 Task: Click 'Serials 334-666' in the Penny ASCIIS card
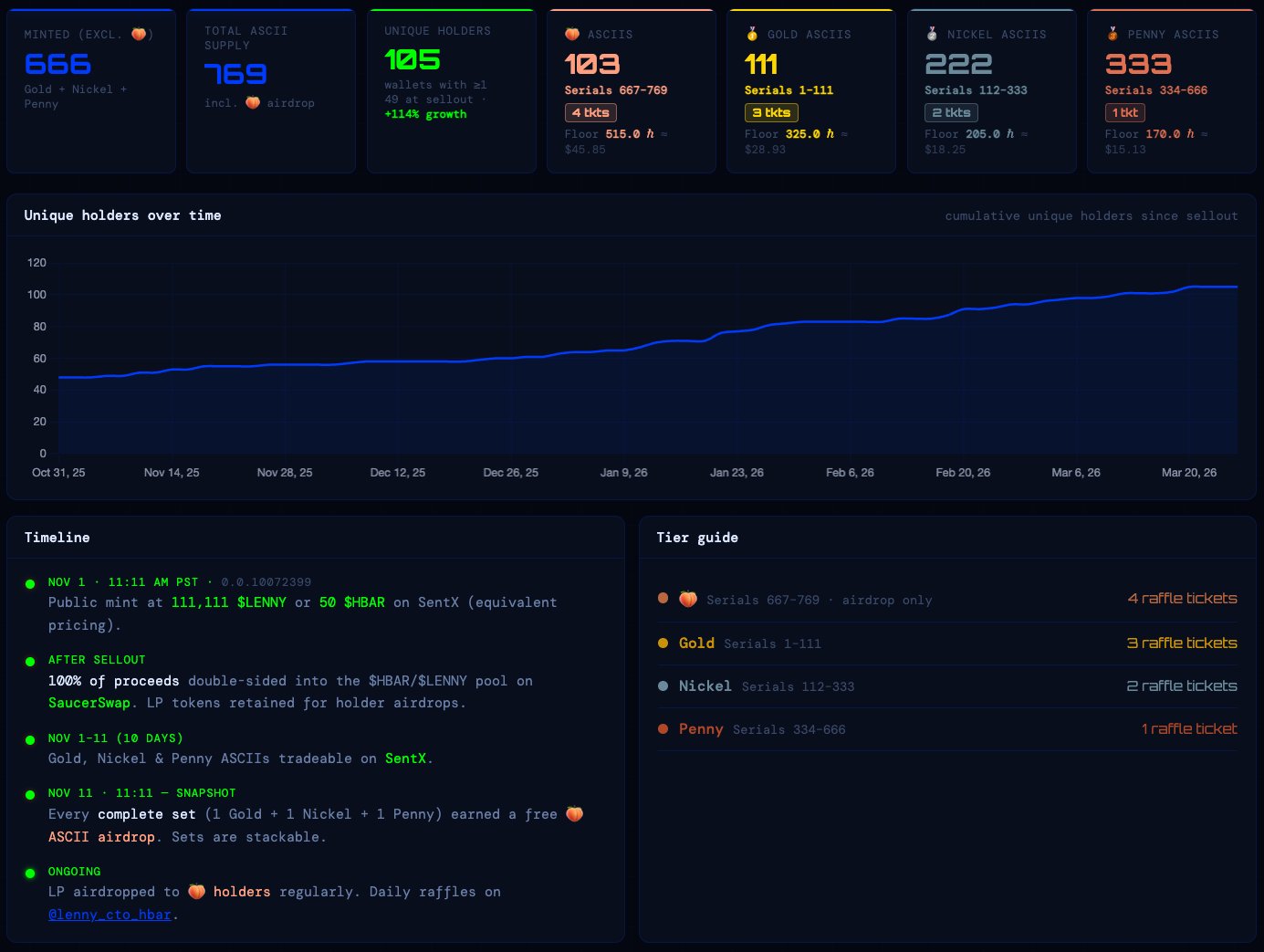tap(1156, 90)
